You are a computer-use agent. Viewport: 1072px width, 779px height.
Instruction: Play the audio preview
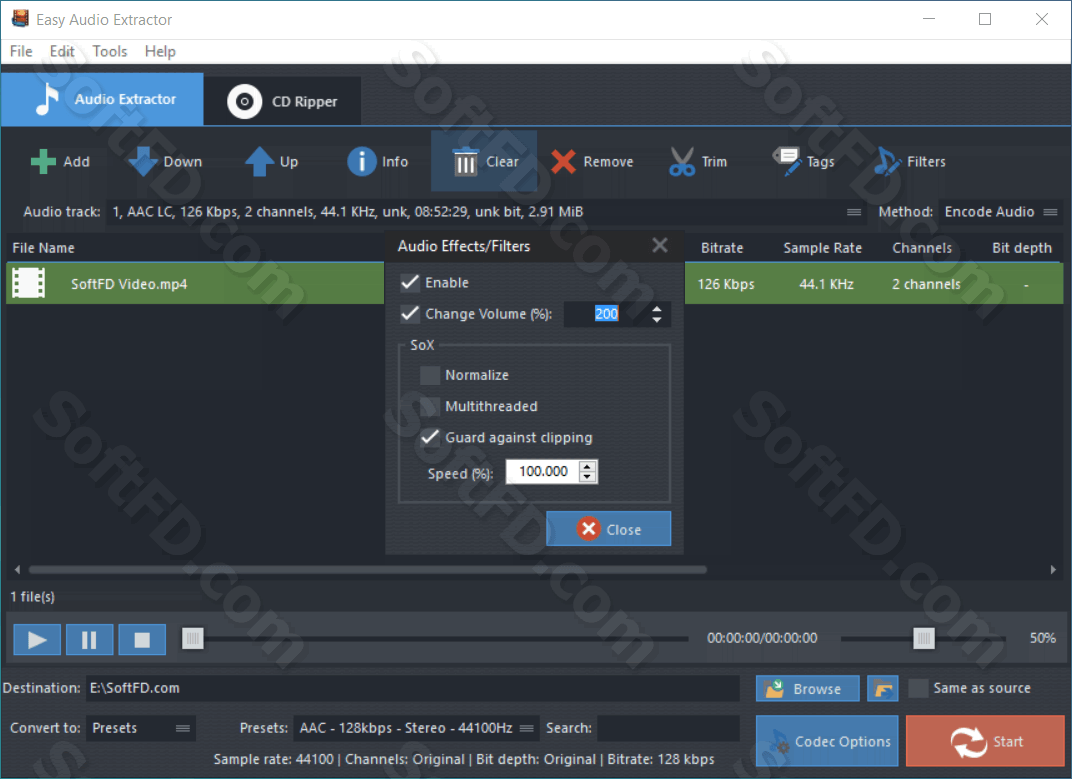pos(37,639)
